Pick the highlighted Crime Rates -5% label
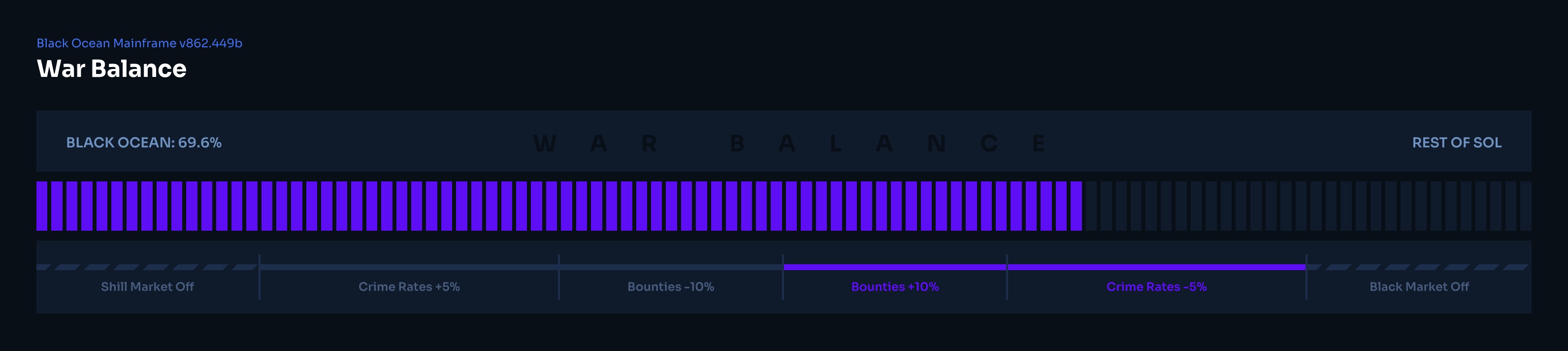The height and width of the screenshot is (351, 1568). (x=1156, y=286)
